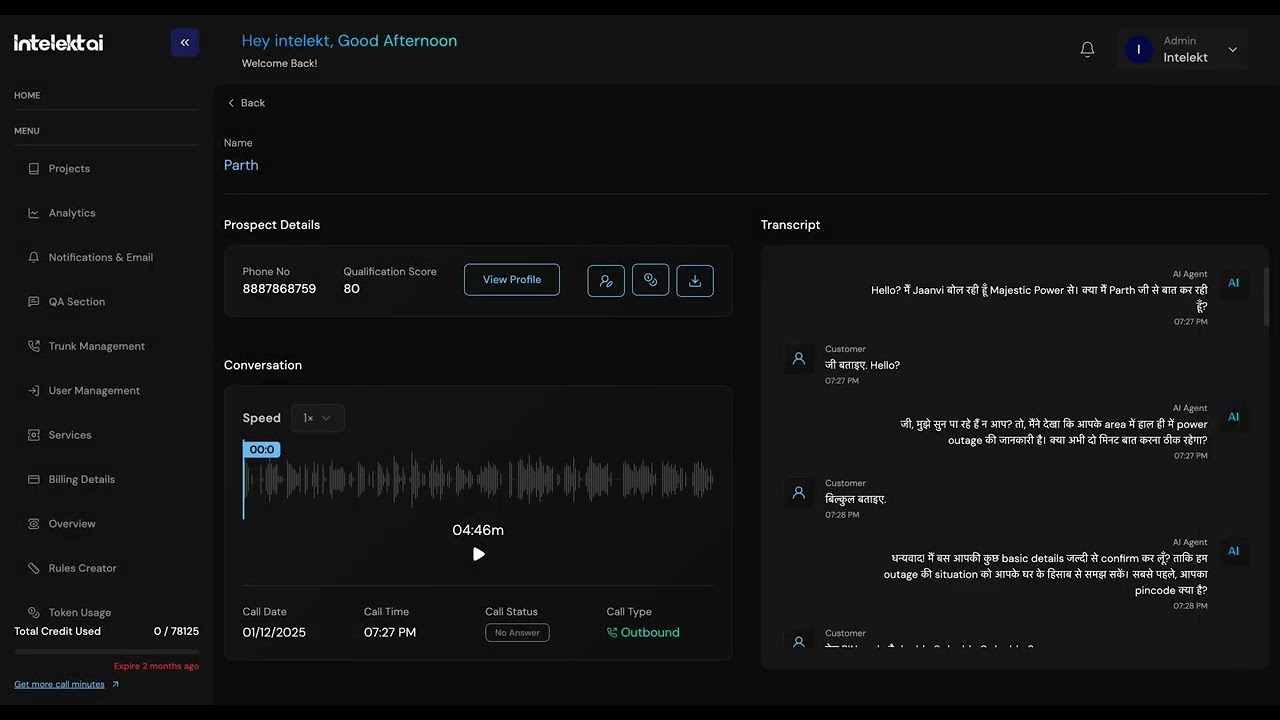
Task: Click the Token Usage sidebar icon
Action: pyautogui.click(x=34, y=612)
